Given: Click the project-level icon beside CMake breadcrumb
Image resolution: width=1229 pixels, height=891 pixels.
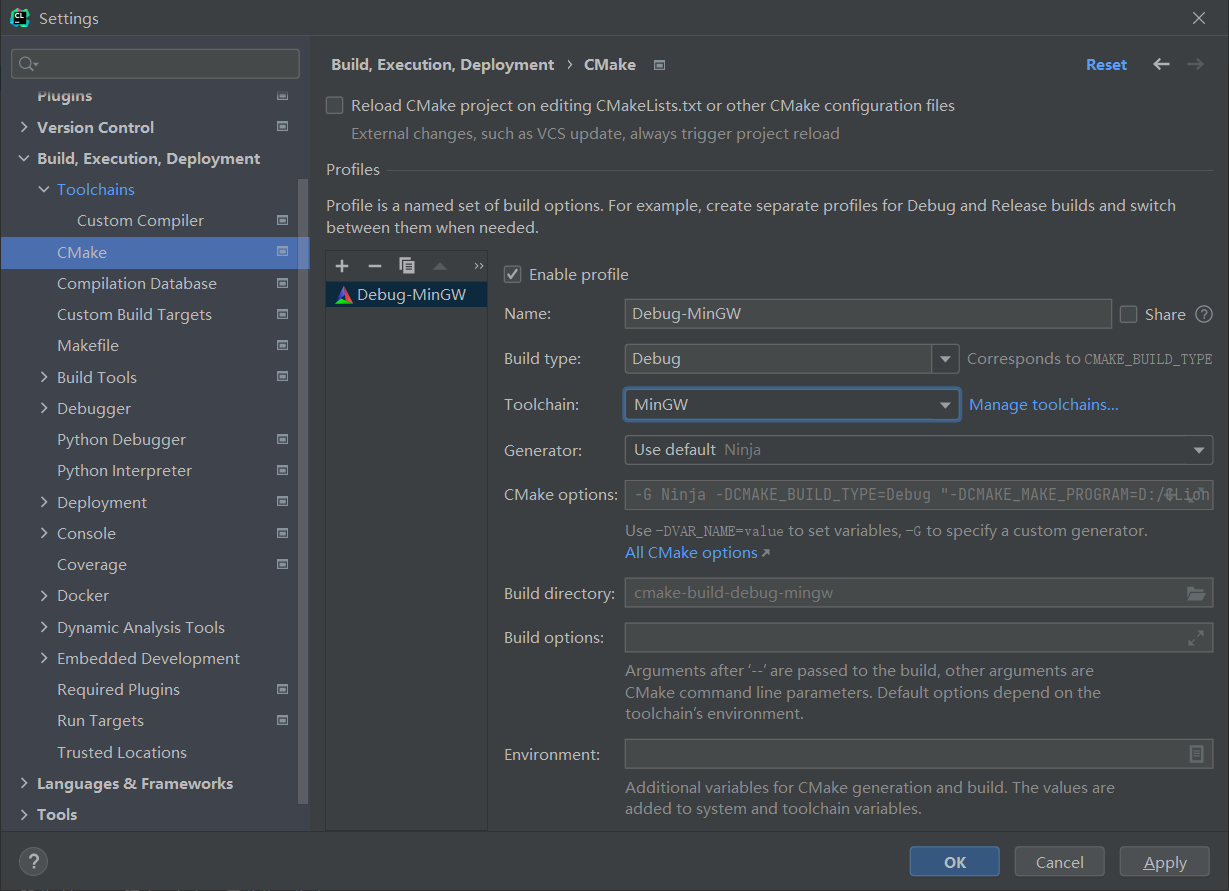Looking at the screenshot, I should pos(659,65).
